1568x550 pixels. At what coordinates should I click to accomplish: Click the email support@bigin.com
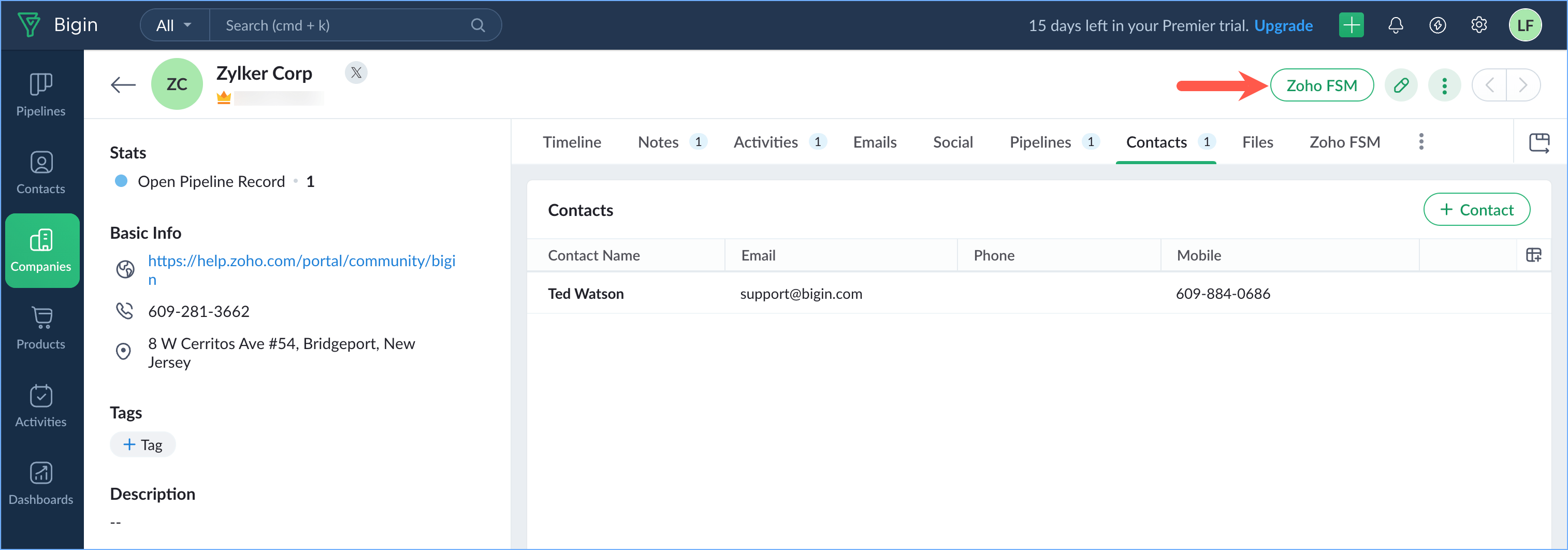pyautogui.click(x=801, y=294)
